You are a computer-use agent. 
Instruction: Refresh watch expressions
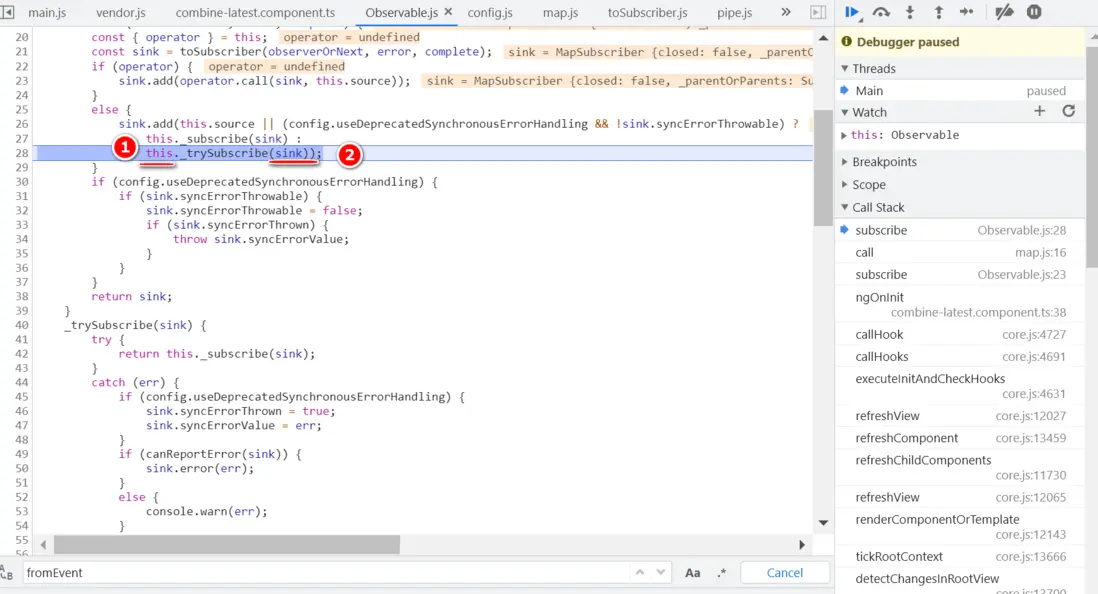[1069, 111]
